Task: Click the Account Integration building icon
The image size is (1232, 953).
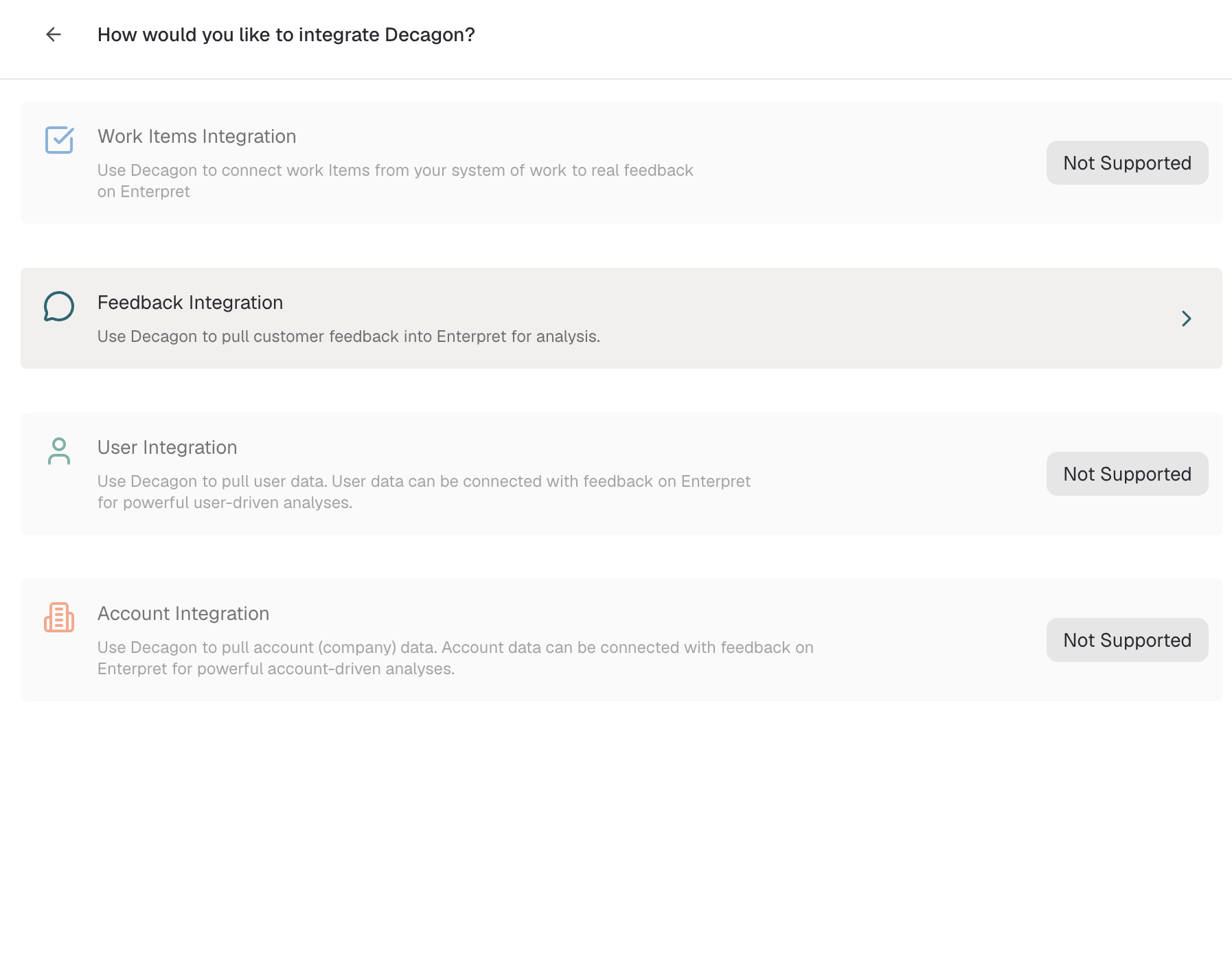Action: [59, 617]
